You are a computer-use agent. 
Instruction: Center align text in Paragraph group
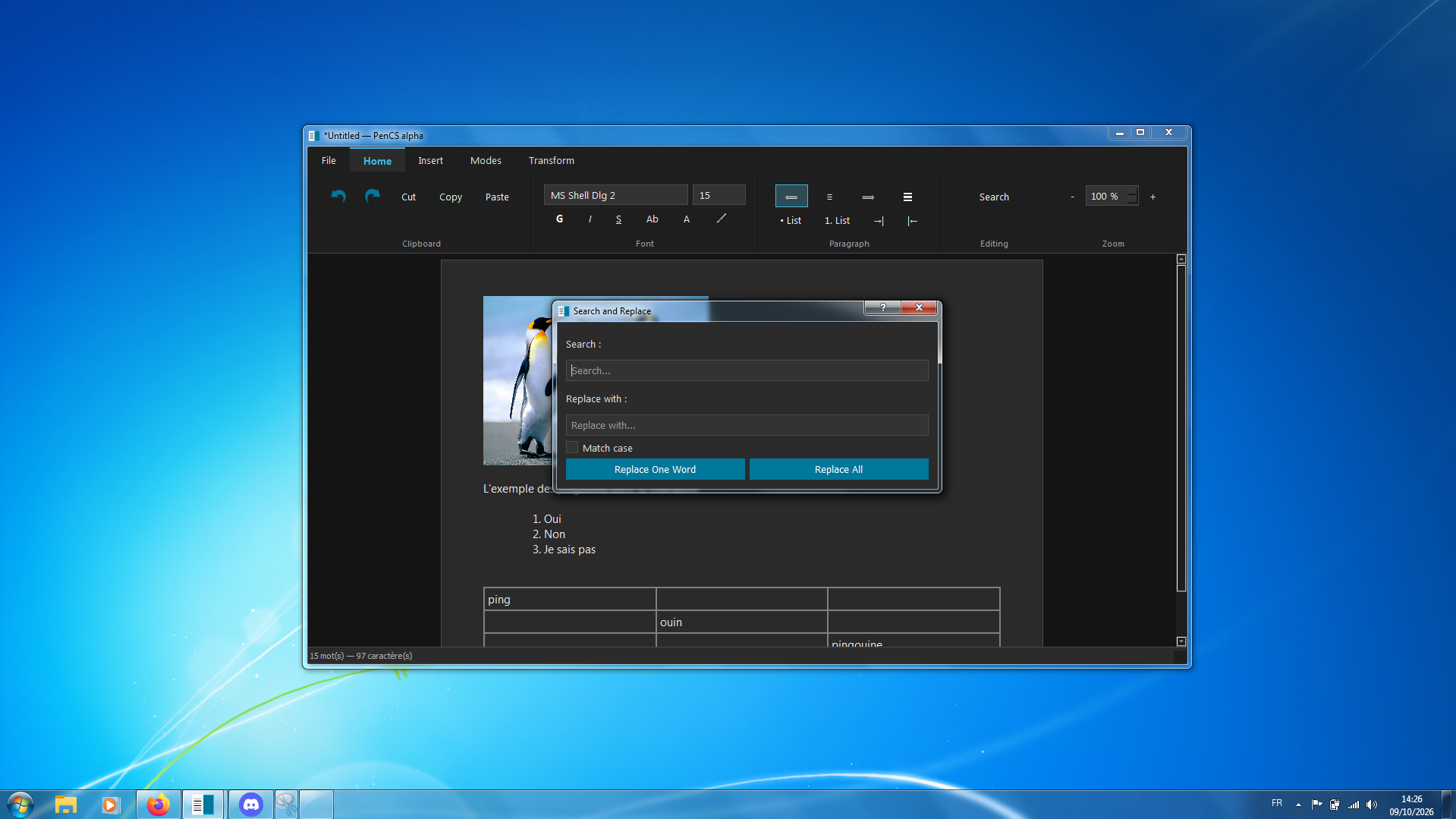click(x=829, y=197)
